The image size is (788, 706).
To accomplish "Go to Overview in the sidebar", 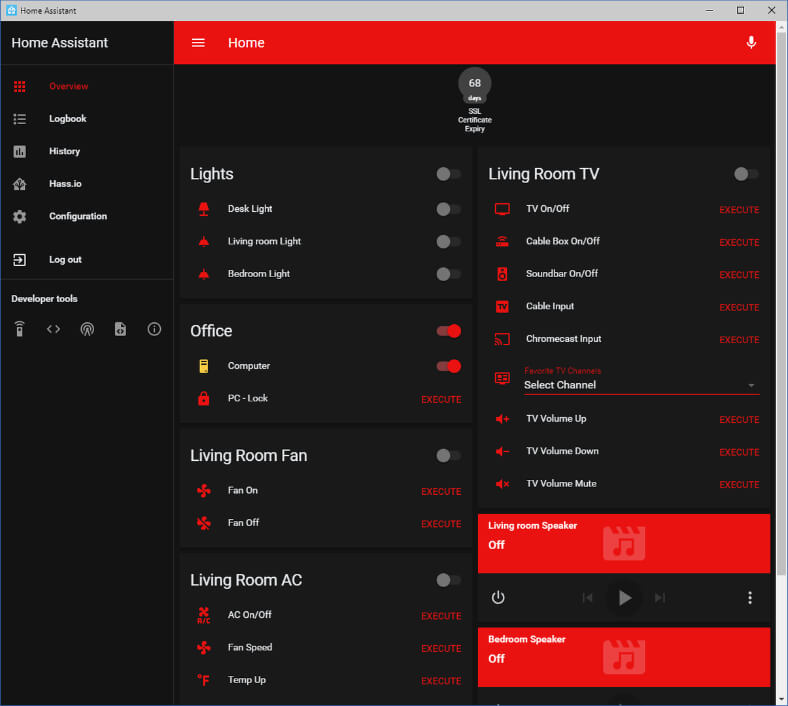I will [x=87, y=86].
